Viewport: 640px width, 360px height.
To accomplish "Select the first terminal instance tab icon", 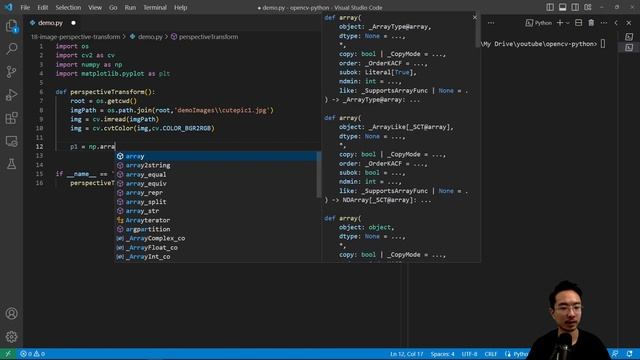I will point(629,37).
